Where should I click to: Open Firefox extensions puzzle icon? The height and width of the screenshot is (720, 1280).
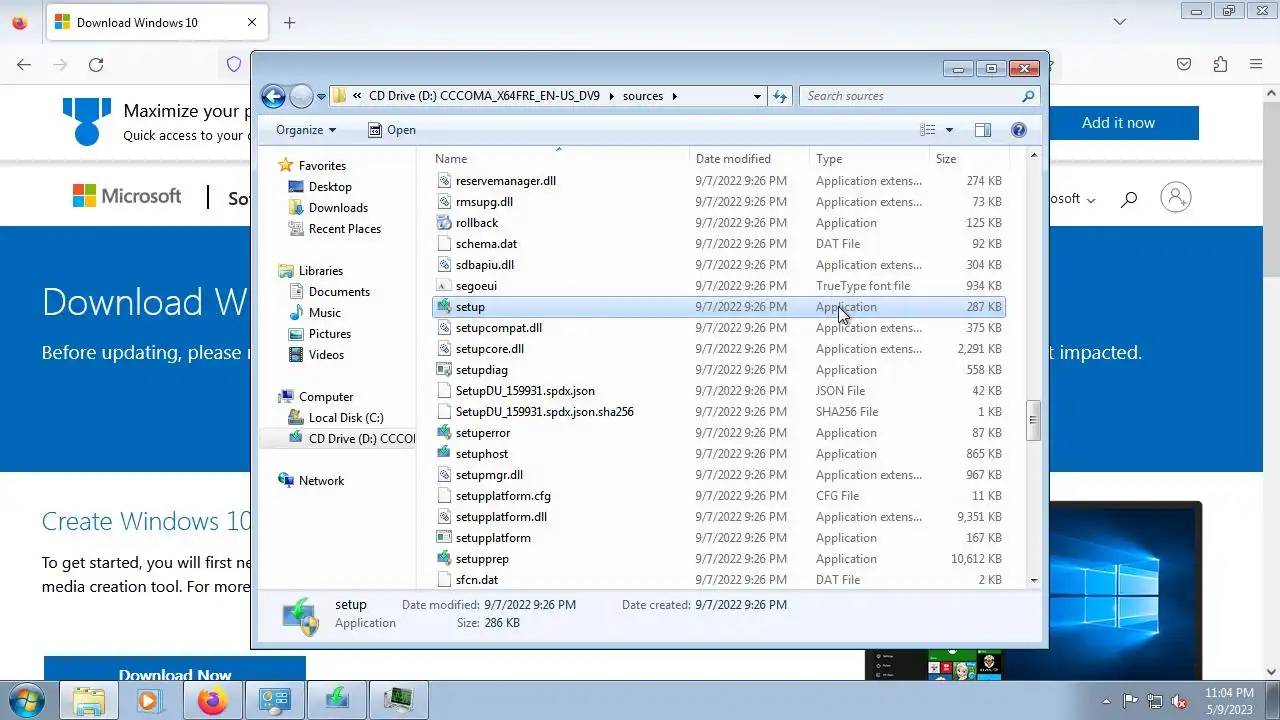click(1220, 64)
